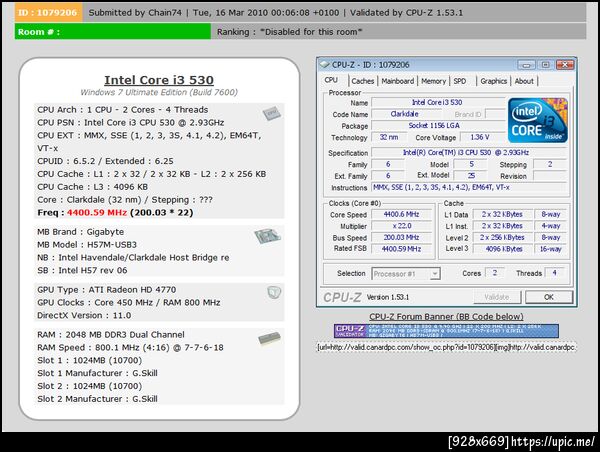The image size is (600, 452).
Task: Click the Windows 7 Ultimate Edition subtitle
Action: pyautogui.click(x=159, y=92)
